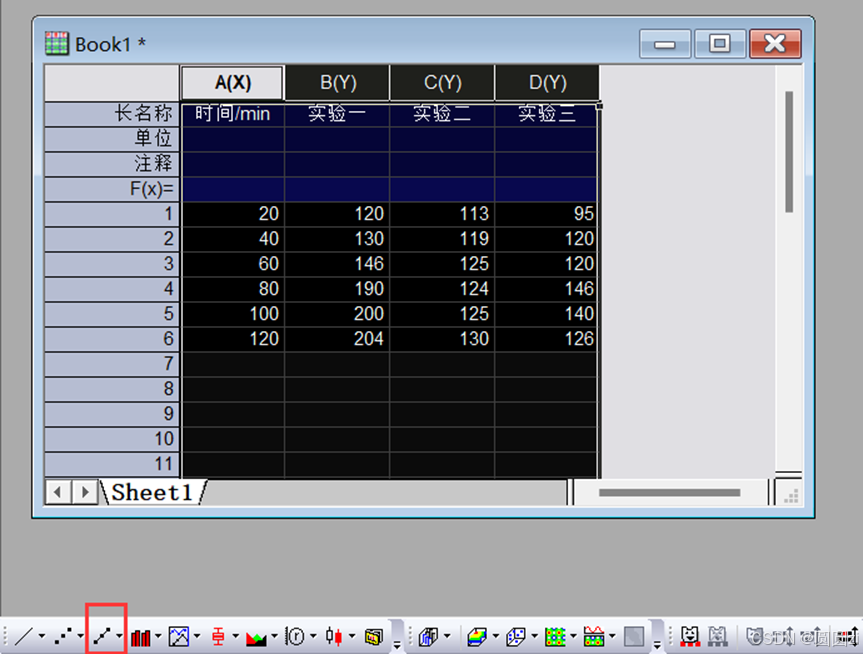Open overflow arrow of 3D graphs toolbar
The image size is (863, 654).
click(657, 645)
